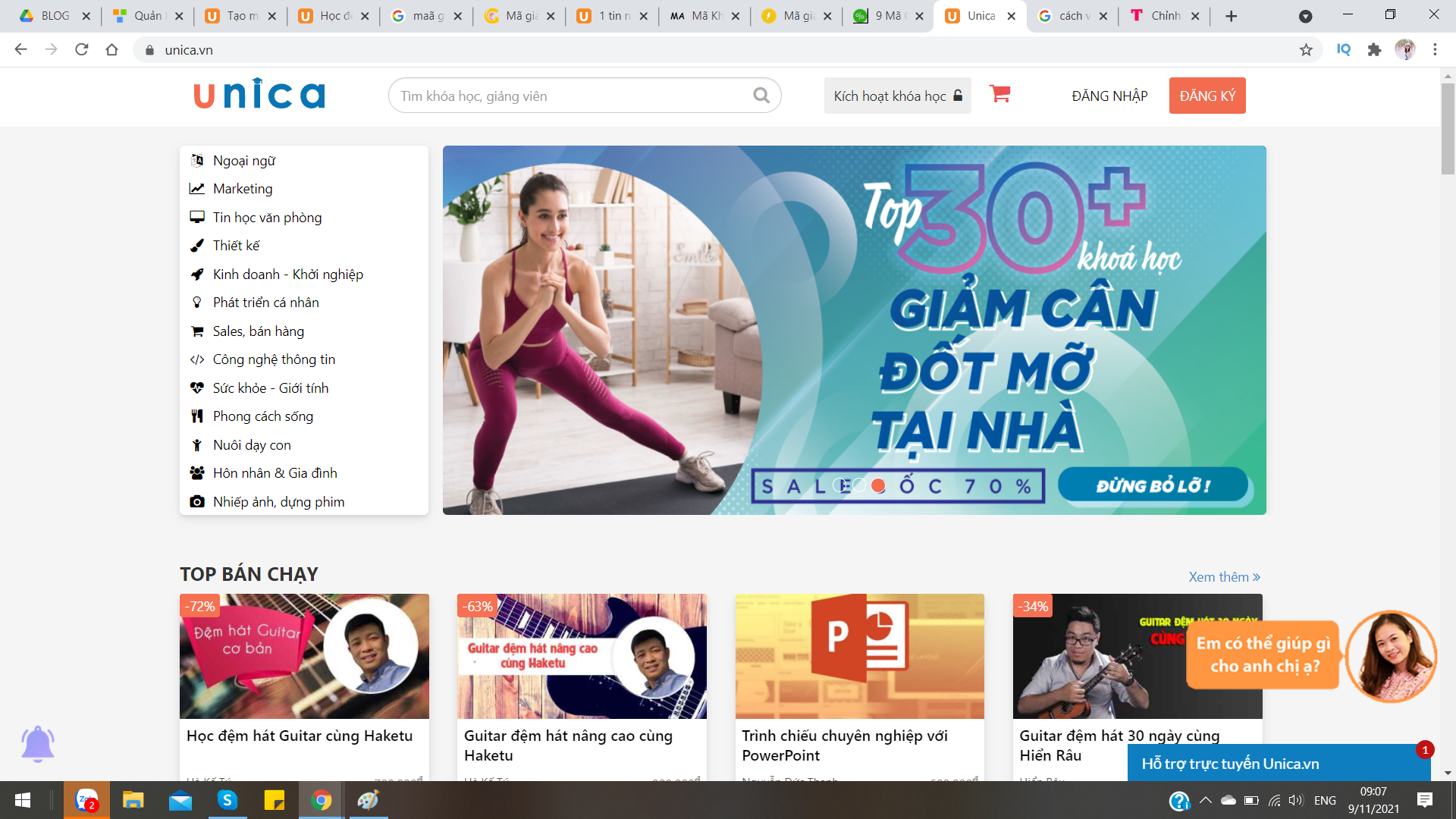Open the Marketing category

243,189
